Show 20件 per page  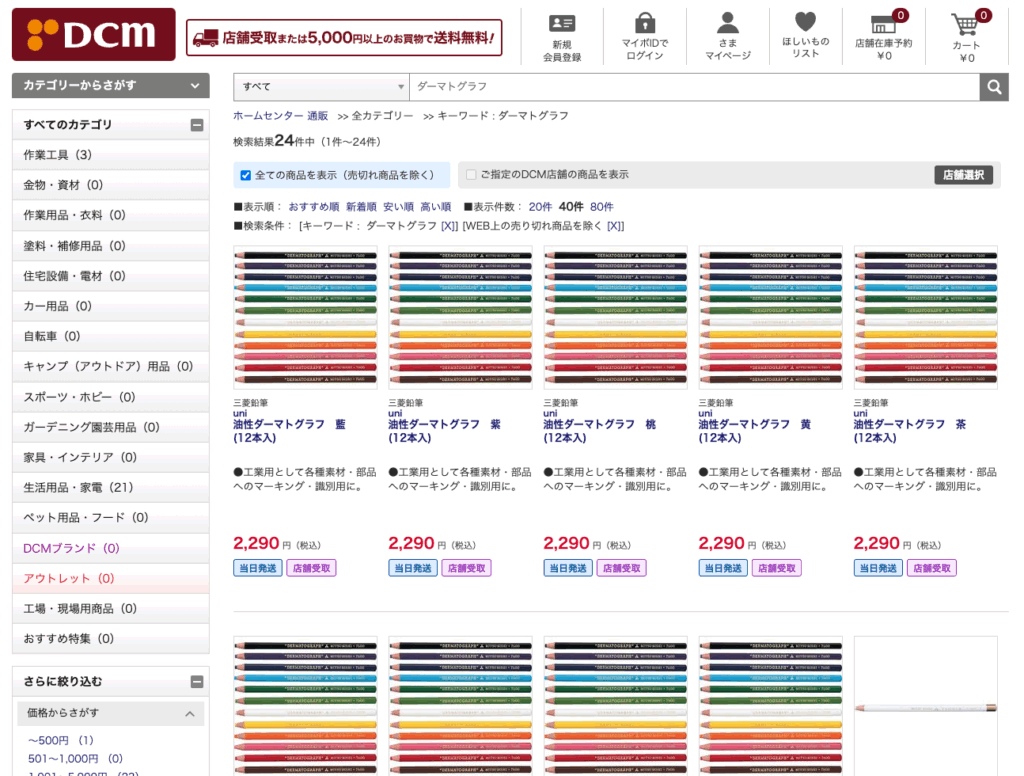[x=540, y=207]
